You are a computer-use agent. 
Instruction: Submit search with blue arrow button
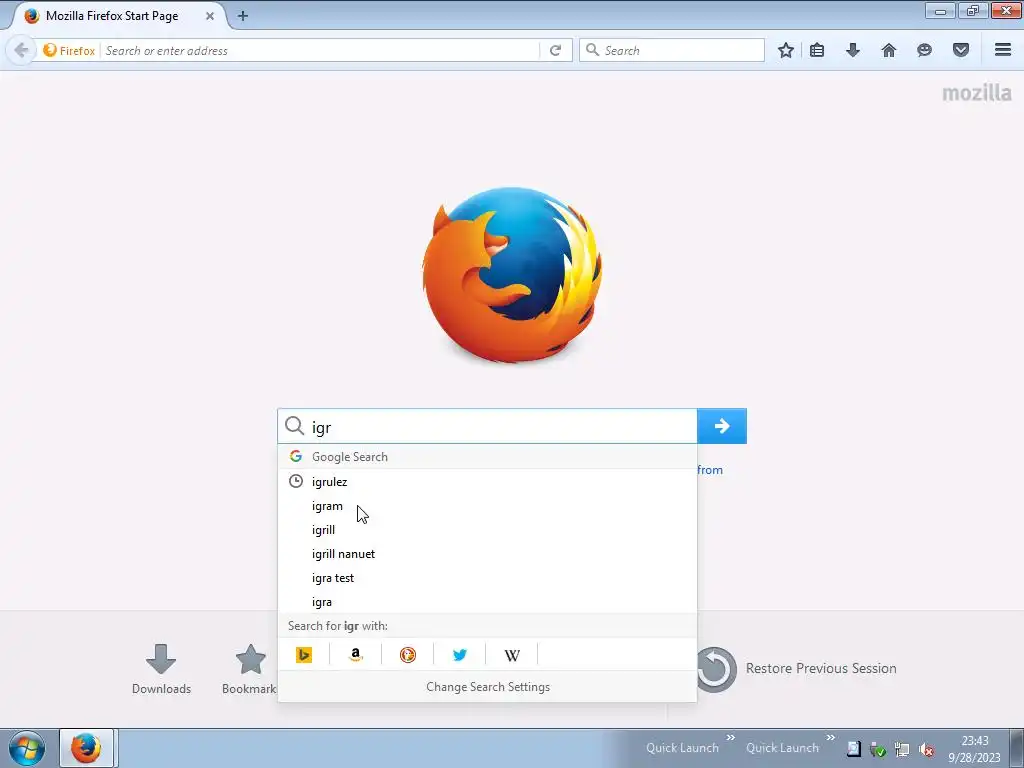click(722, 426)
